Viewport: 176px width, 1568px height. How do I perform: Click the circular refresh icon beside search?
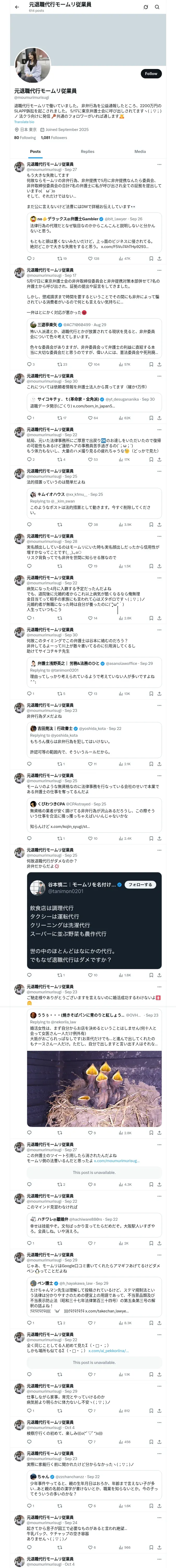pos(146,7)
